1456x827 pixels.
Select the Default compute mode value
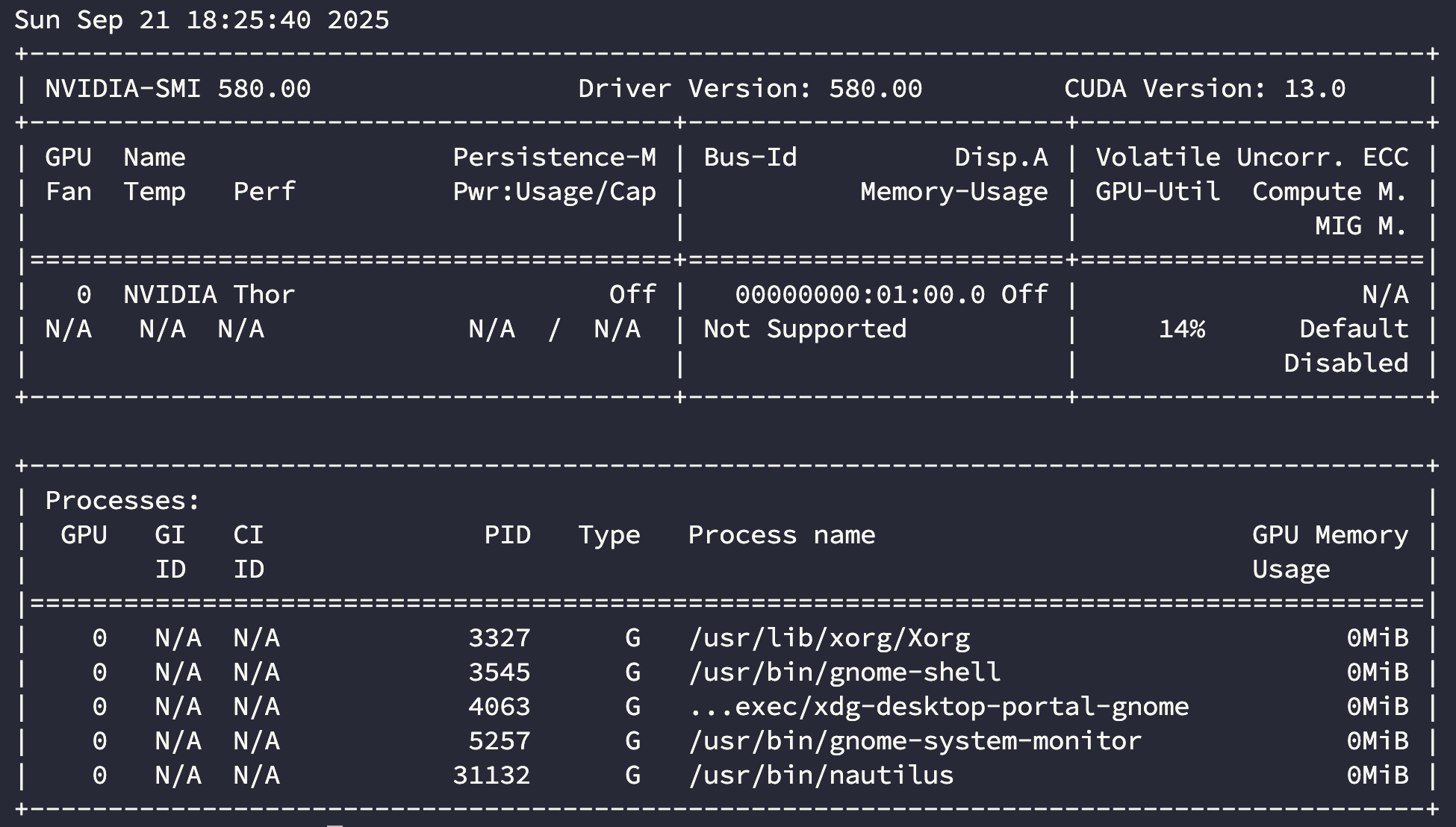point(1354,329)
